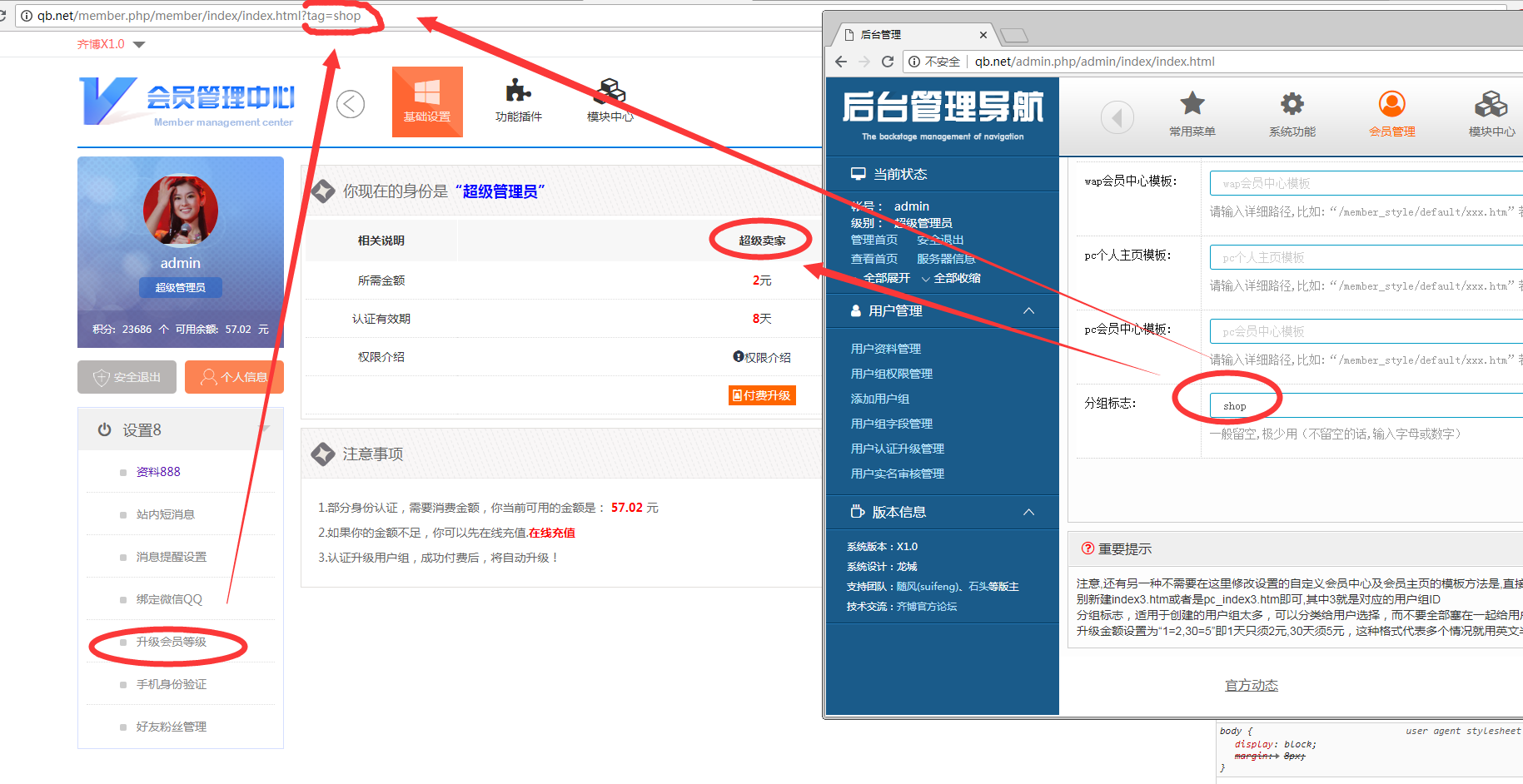Open 系统功能 gear icon
The image size is (1523, 784).
click(1292, 105)
